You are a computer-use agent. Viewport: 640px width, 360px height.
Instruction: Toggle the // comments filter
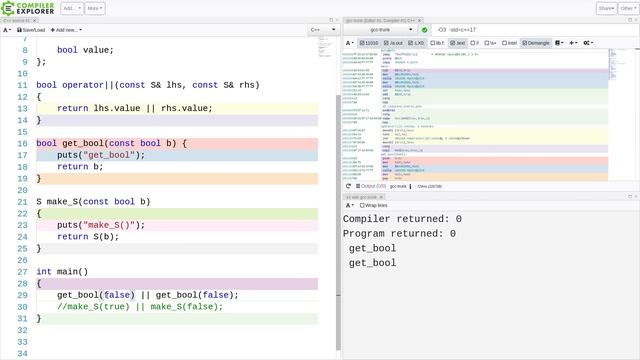click(474, 43)
